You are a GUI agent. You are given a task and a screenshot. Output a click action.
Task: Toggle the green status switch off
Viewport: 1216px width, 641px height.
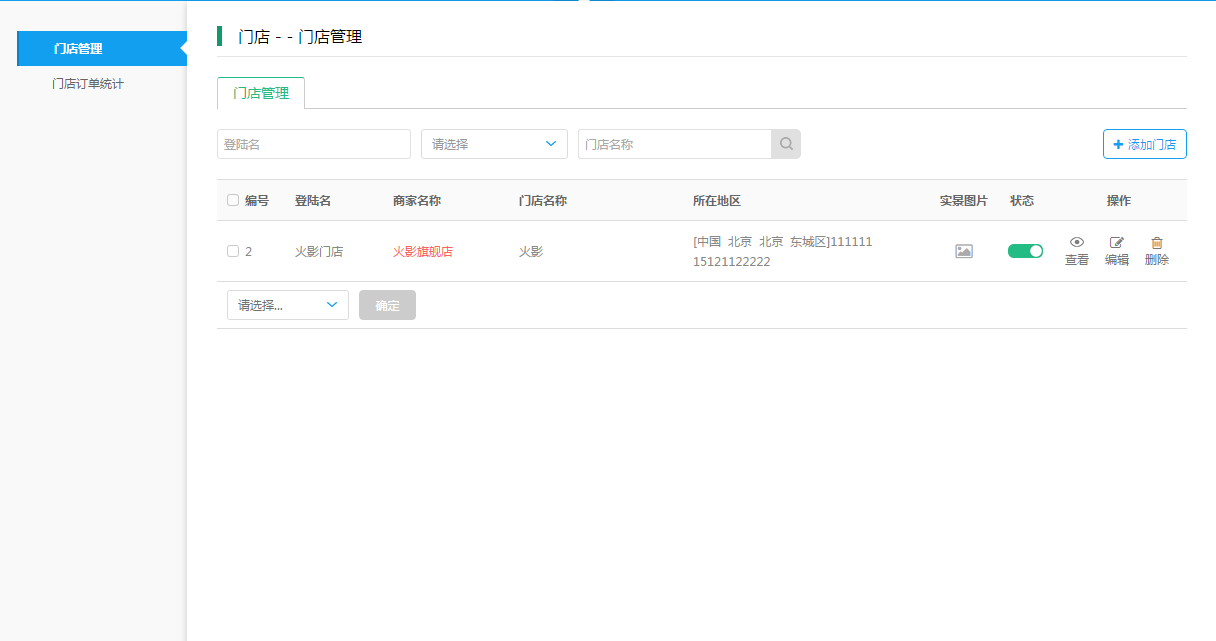coord(1025,251)
